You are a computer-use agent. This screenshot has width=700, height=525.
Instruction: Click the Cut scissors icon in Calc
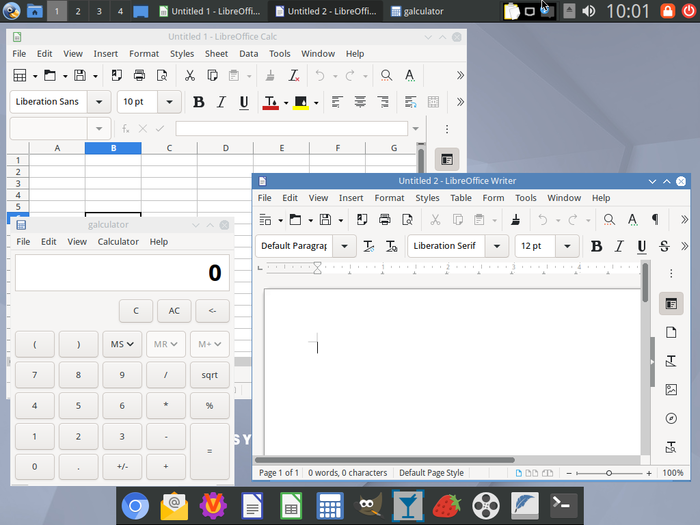coord(189,75)
